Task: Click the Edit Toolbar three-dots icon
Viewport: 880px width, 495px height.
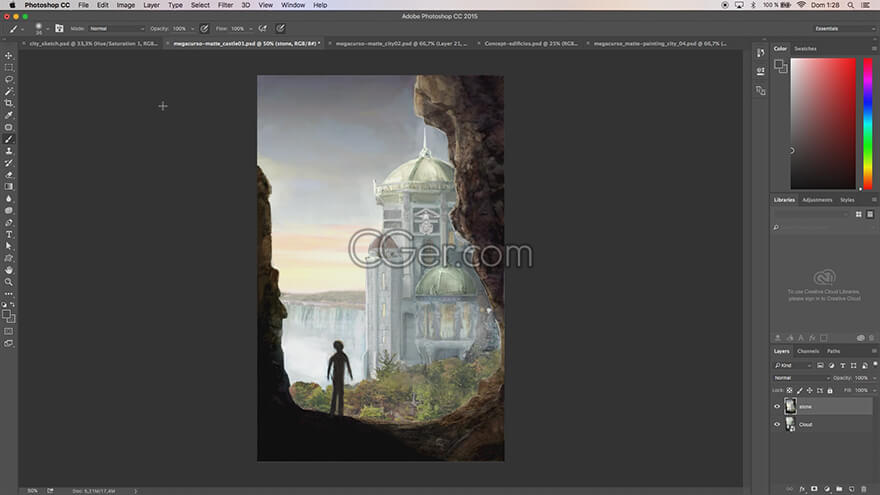Action: tap(8, 294)
